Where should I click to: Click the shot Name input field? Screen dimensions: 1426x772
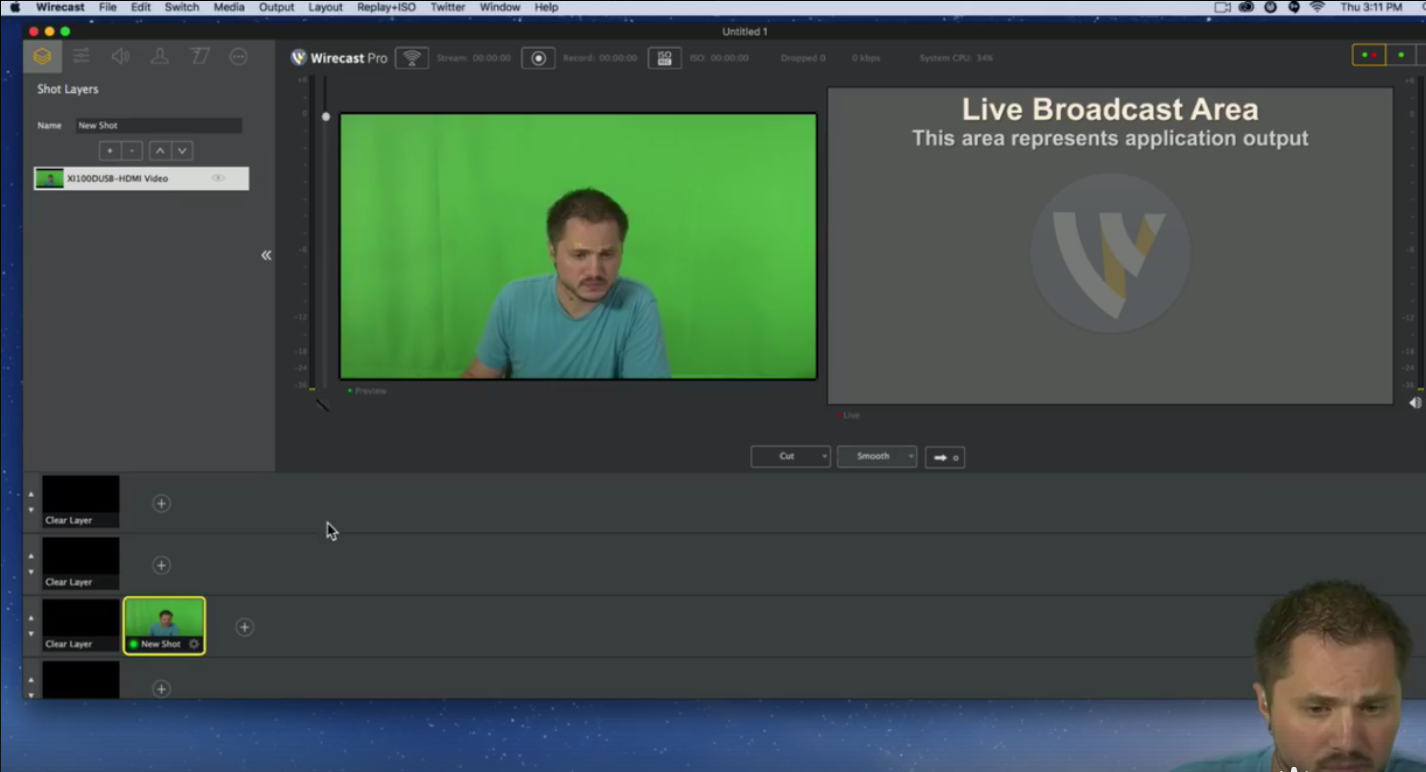coord(158,126)
